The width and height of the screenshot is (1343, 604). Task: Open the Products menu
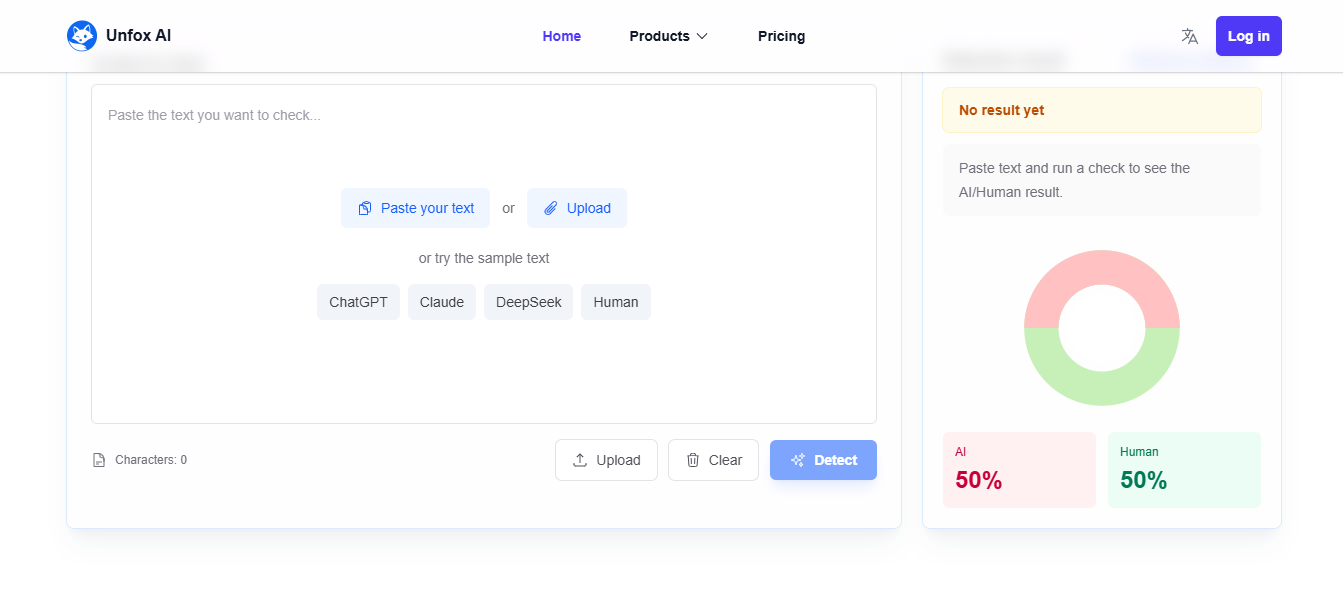point(669,36)
